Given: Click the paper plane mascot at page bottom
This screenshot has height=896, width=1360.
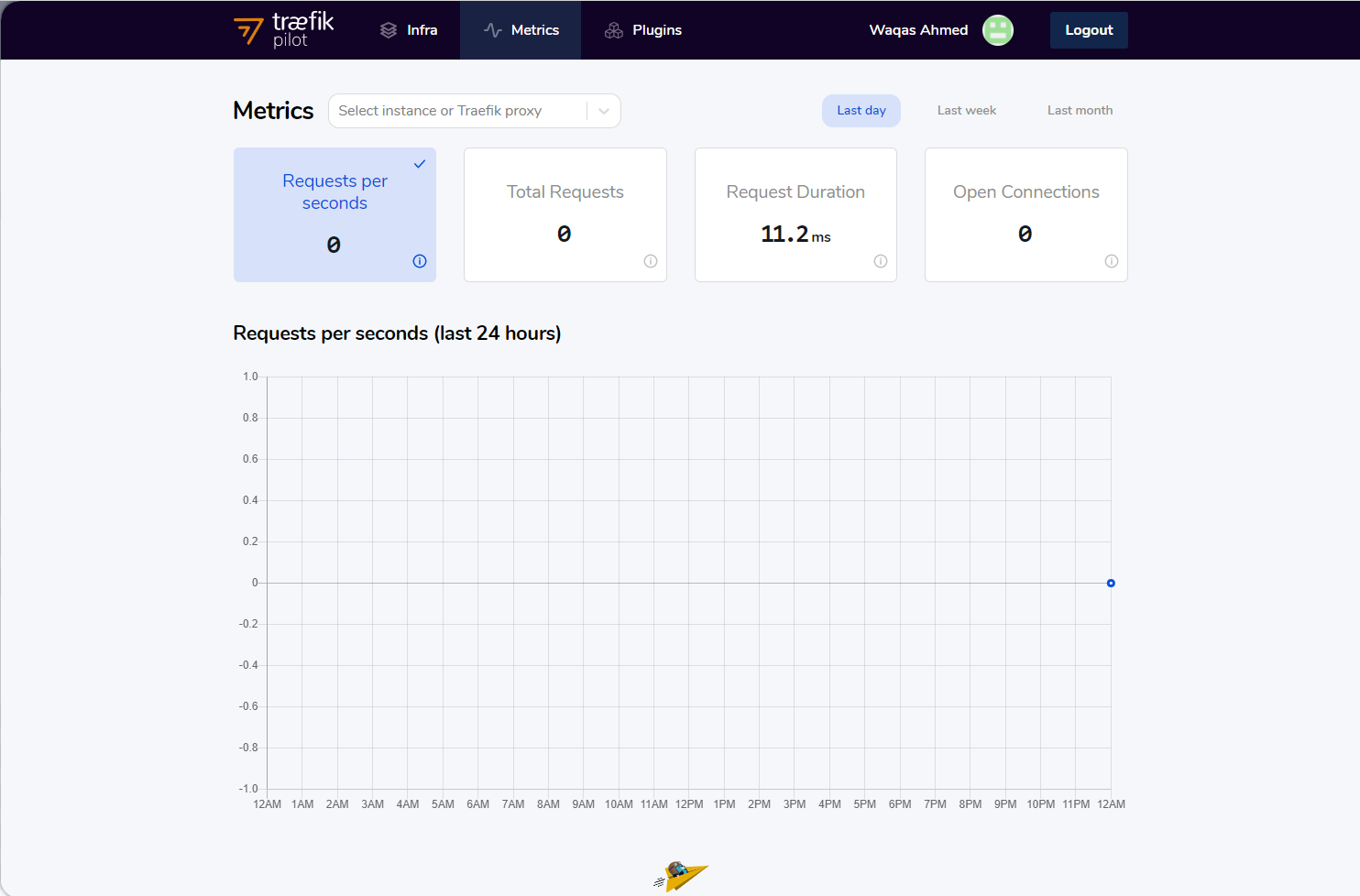Looking at the screenshot, I should click(x=681, y=874).
